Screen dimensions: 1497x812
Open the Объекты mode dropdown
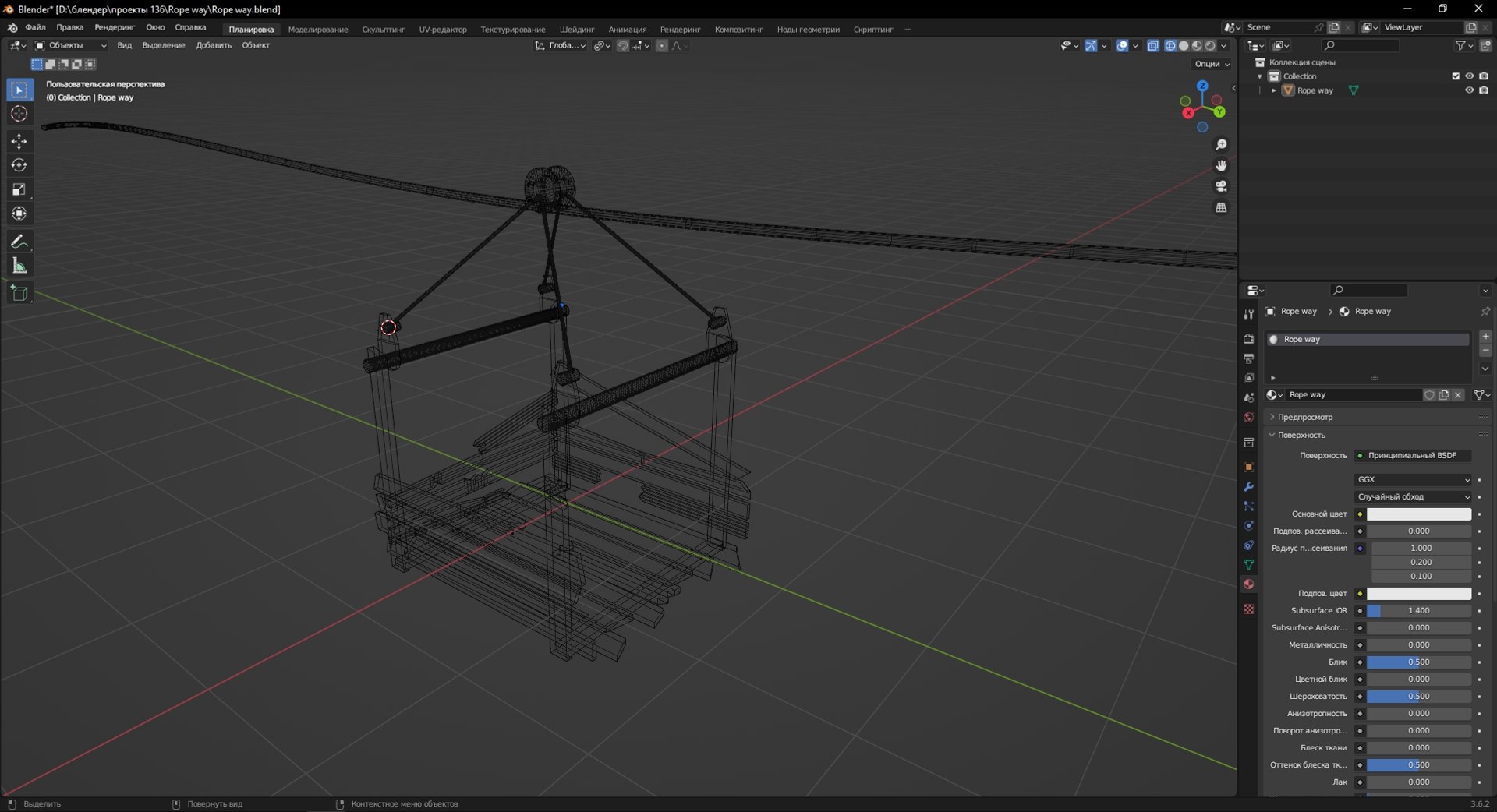70,46
